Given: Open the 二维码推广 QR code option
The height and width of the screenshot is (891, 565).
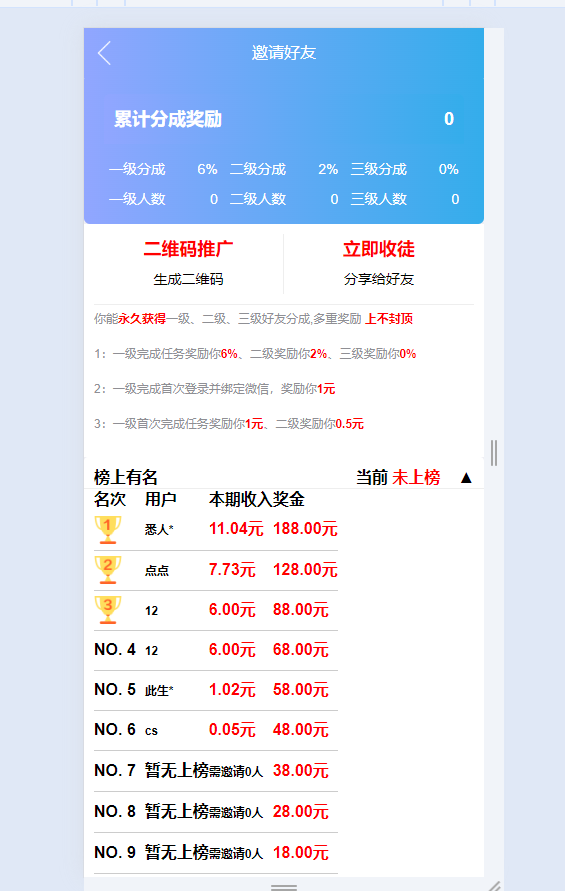Looking at the screenshot, I should tap(188, 249).
